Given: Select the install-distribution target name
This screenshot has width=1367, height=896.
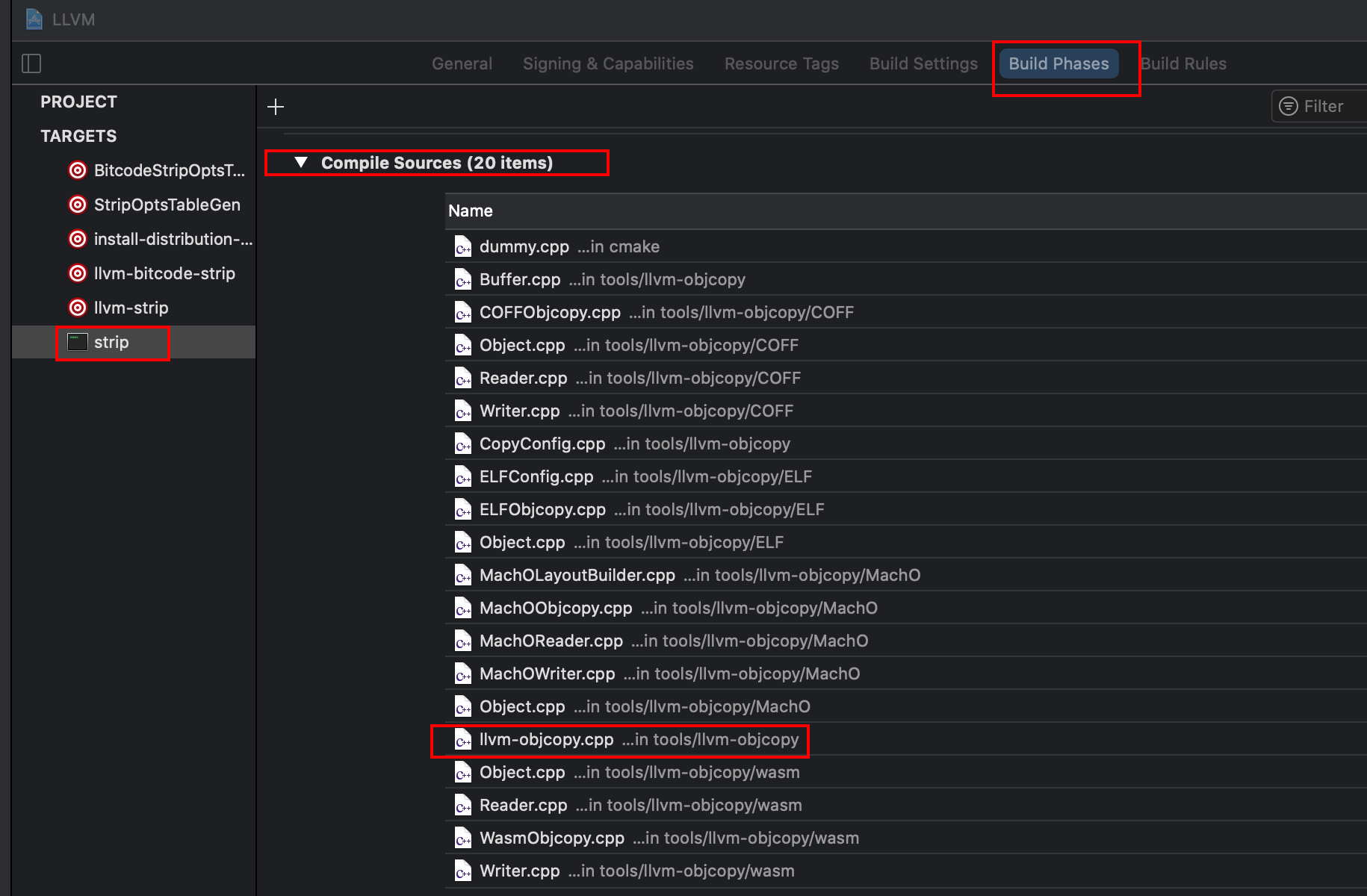Looking at the screenshot, I should pyautogui.click(x=173, y=239).
